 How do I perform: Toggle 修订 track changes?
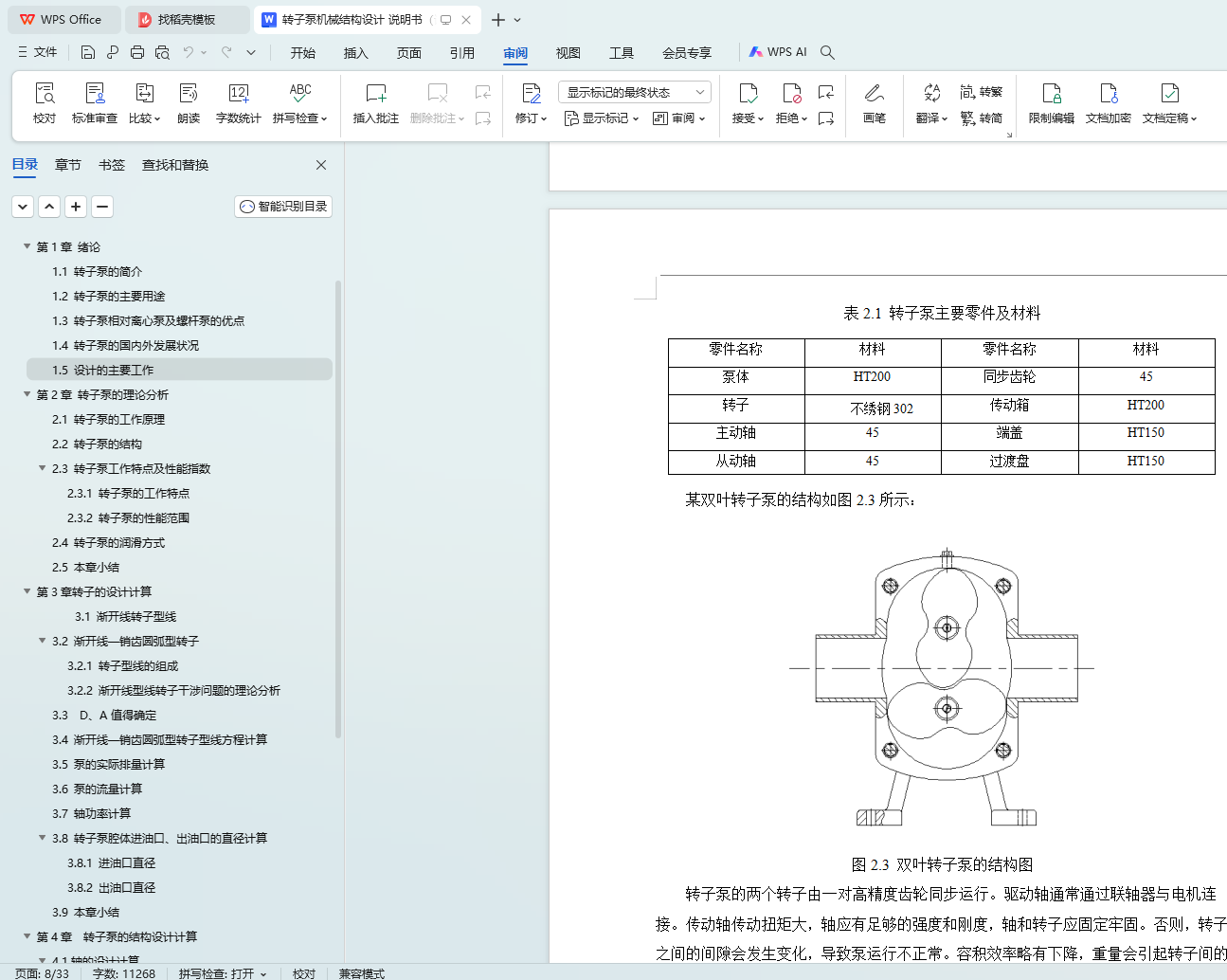(x=531, y=102)
